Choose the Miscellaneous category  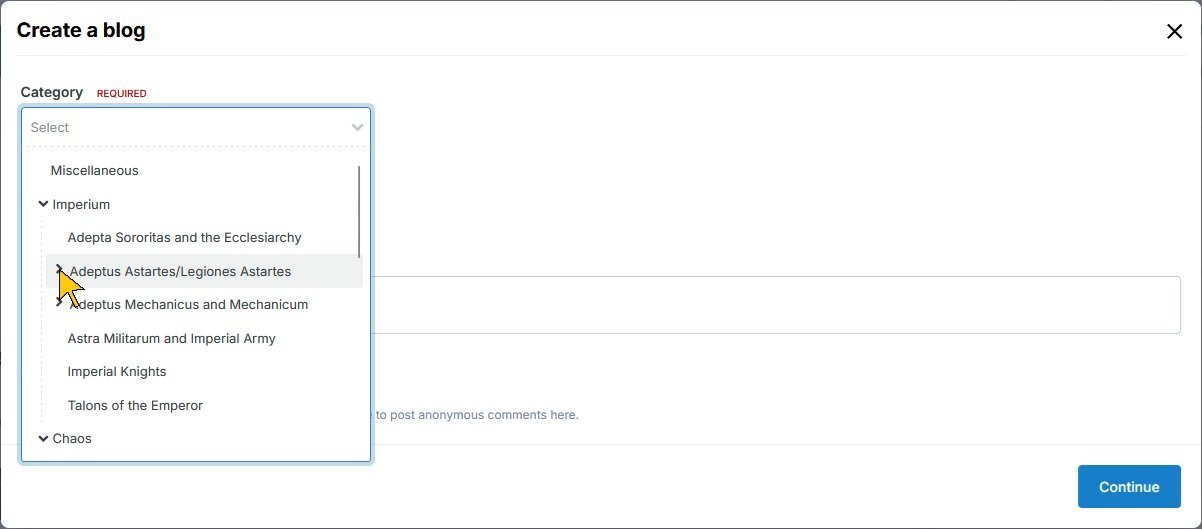coord(94,171)
